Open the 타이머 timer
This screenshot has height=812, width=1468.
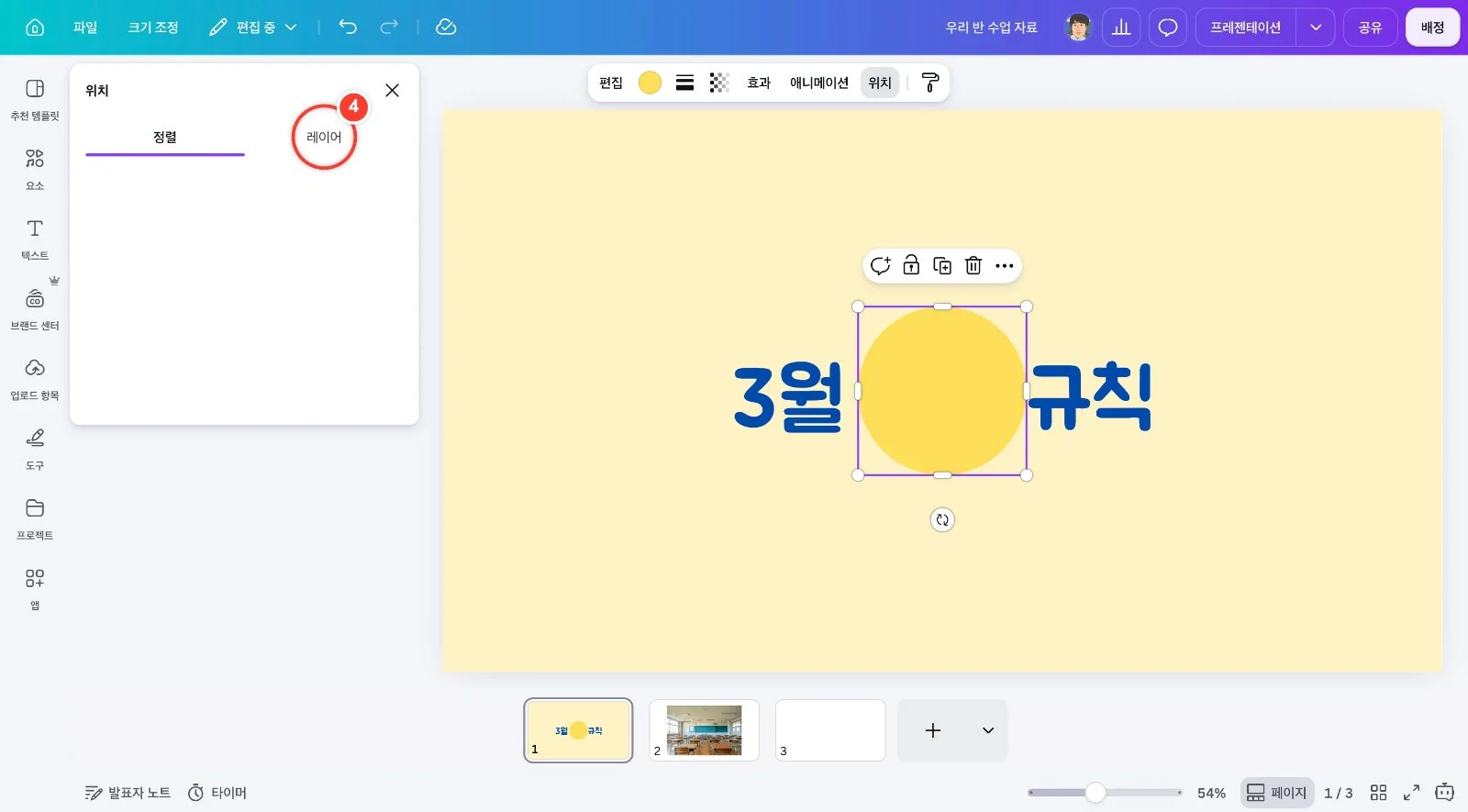217,793
